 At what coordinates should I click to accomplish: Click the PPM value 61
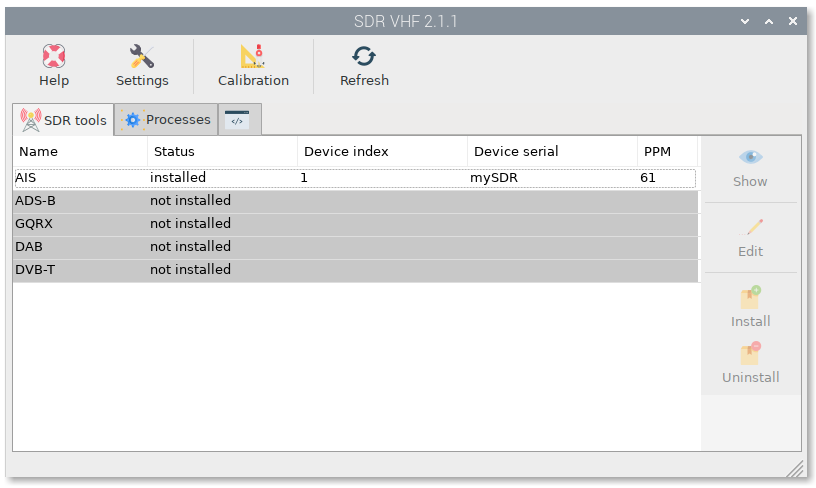click(x=648, y=178)
